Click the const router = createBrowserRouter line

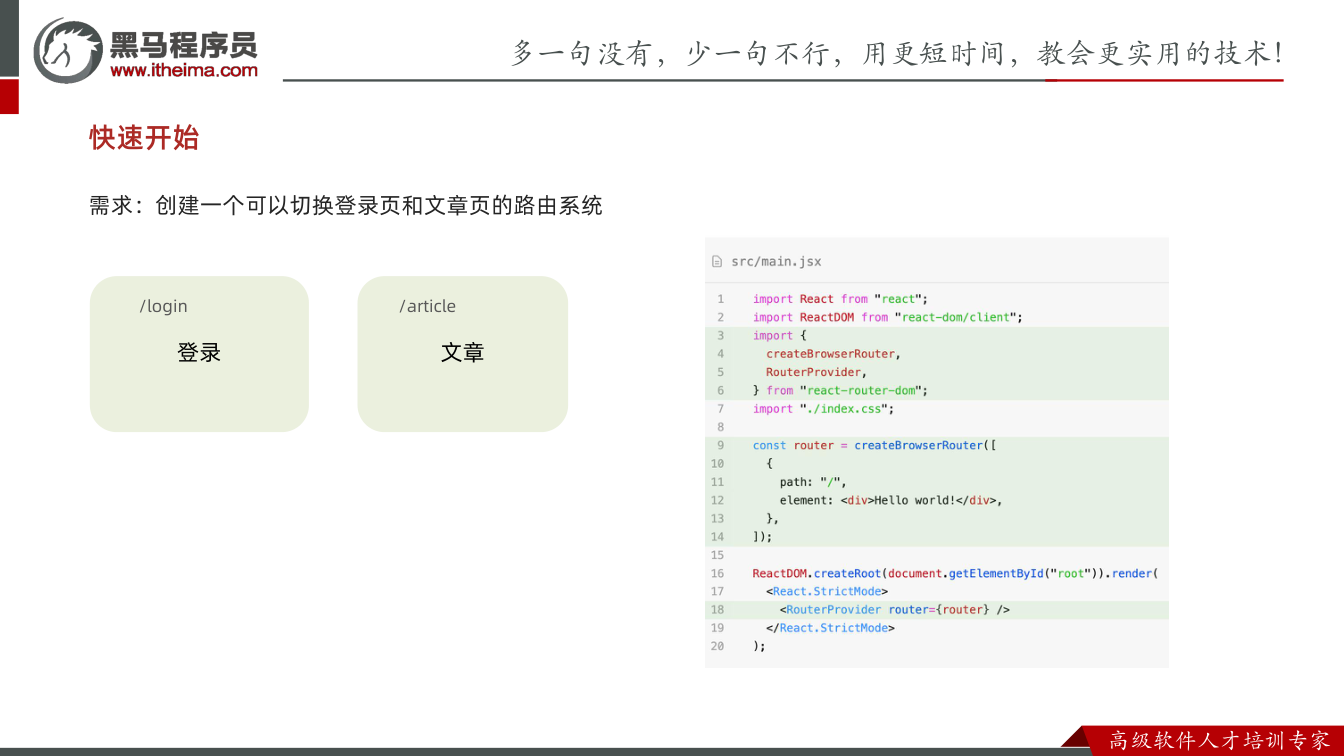(875, 445)
